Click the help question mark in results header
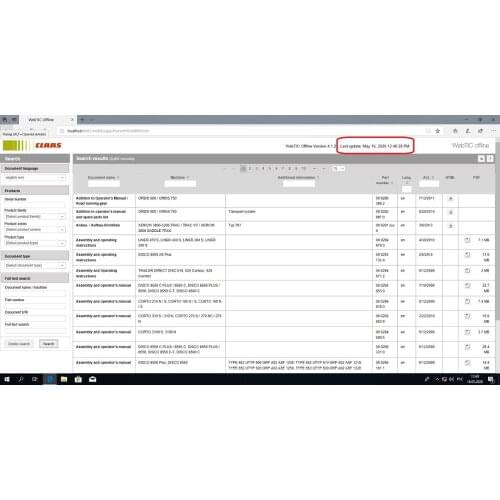The height and width of the screenshot is (500, 500). click(x=490, y=159)
